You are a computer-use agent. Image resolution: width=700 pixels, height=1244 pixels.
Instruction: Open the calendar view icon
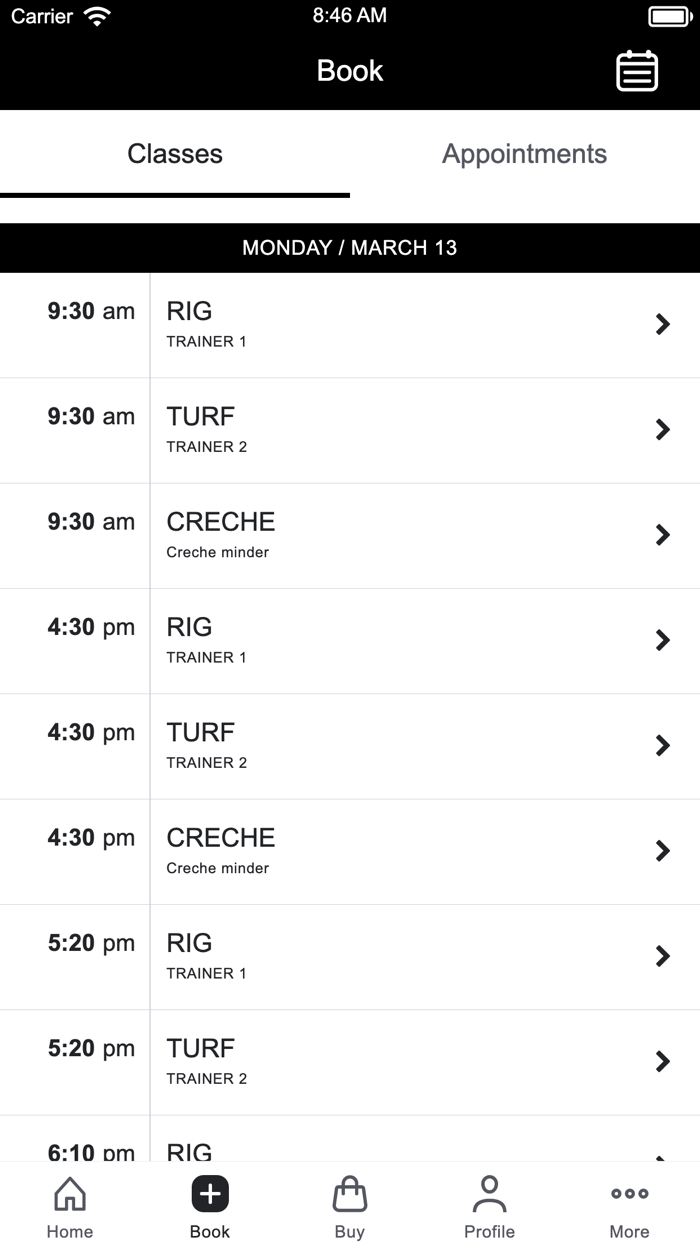pos(637,71)
